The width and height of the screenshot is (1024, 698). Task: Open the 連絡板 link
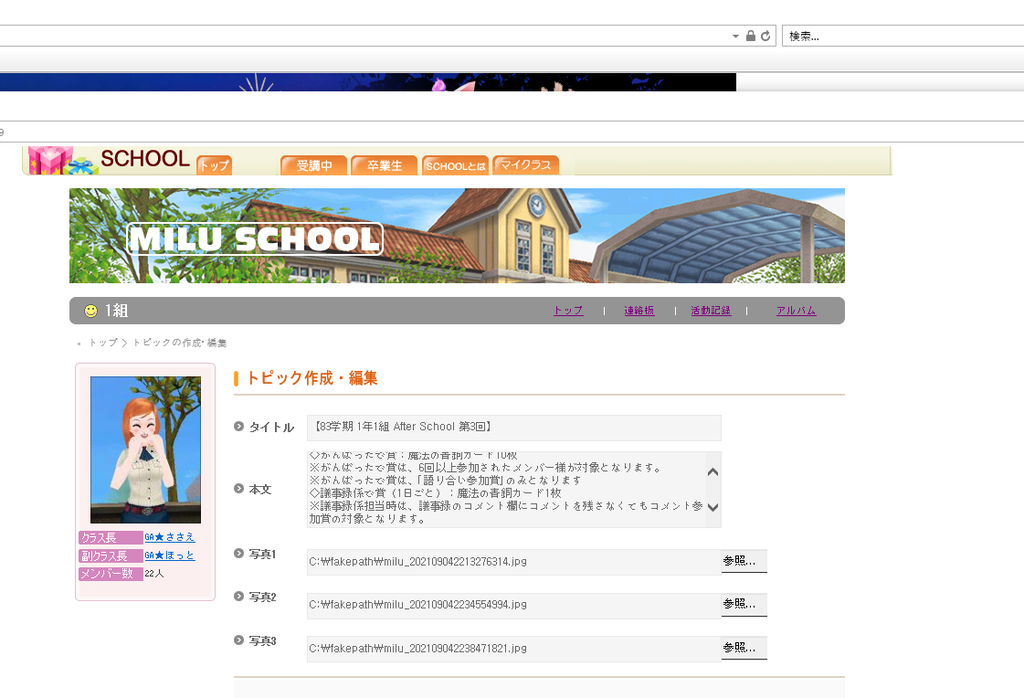(x=639, y=311)
